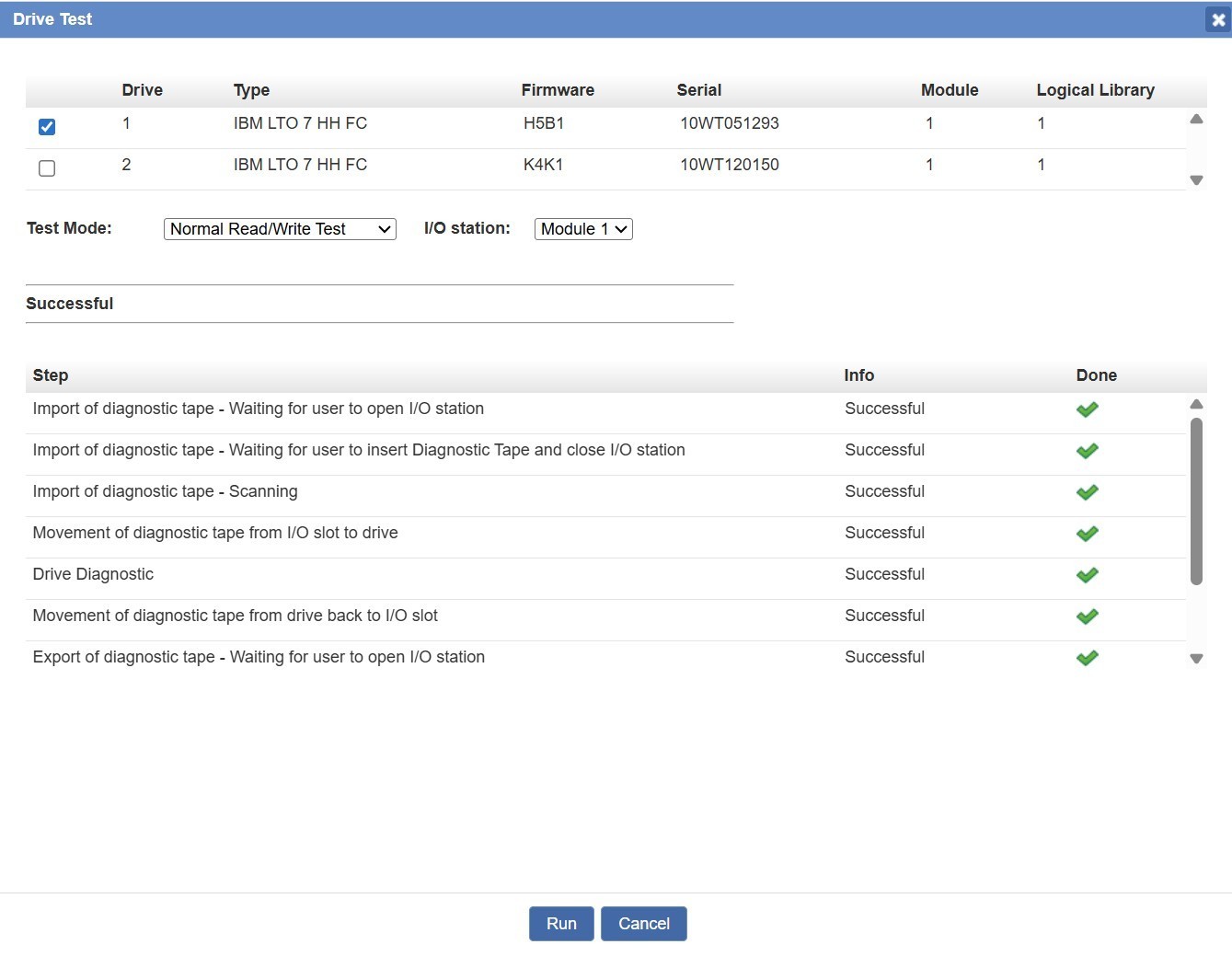The image size is (1232, 956).
Task: Click checkmark for movement from I/O slot to drive
Action: coord(1087,534)
